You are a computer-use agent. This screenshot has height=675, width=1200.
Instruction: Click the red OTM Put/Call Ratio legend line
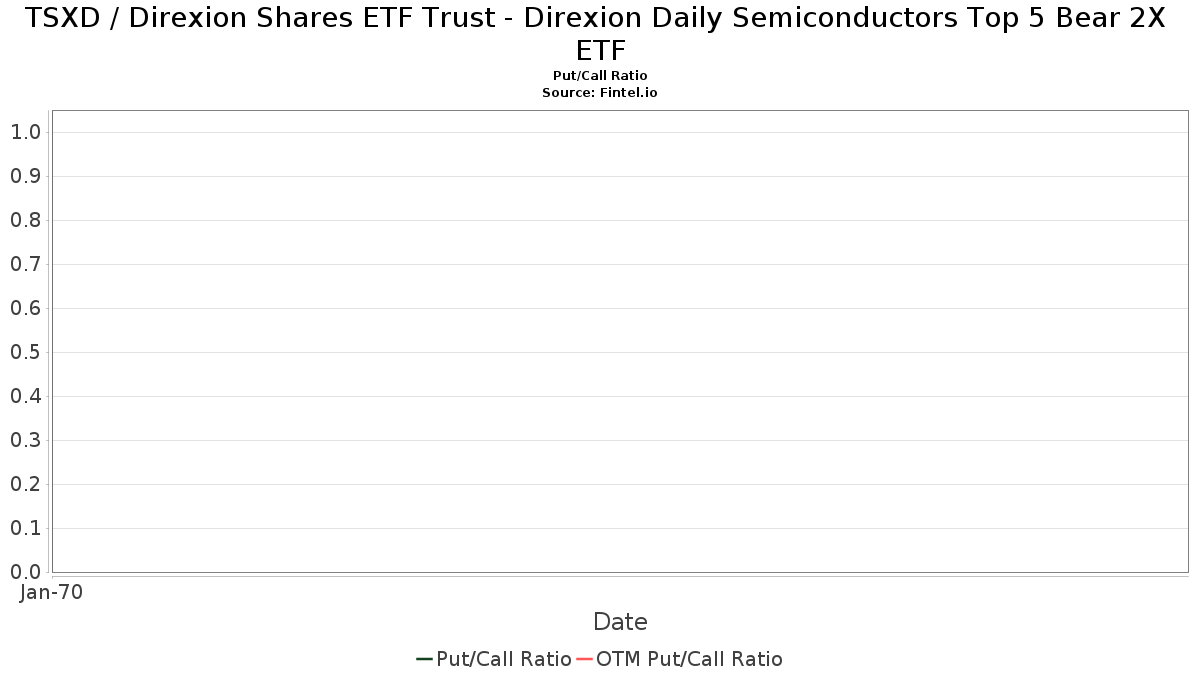(584, 659)
